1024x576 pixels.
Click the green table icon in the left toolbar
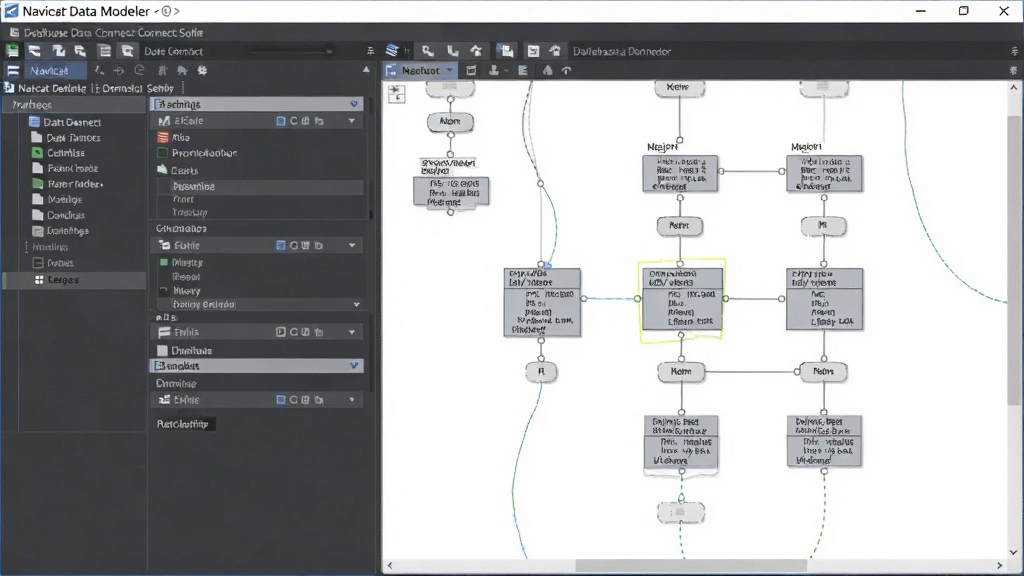12,51
